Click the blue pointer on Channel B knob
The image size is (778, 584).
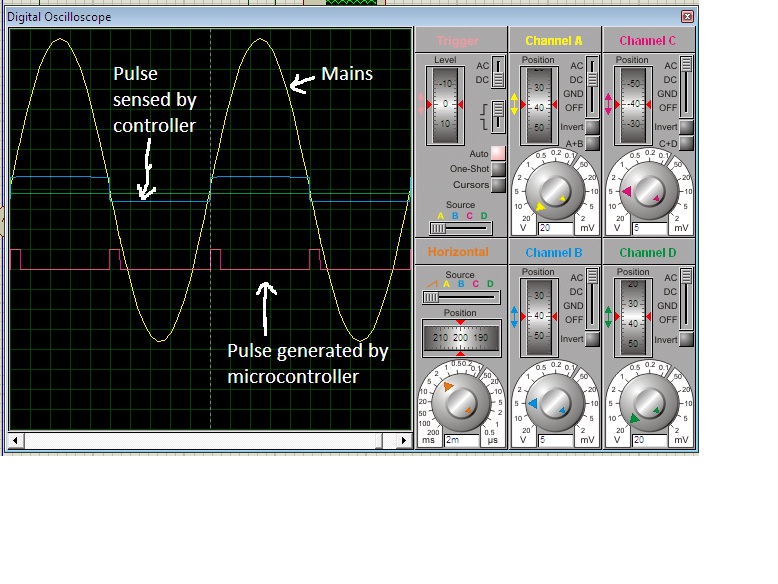[x=533, y=403]
